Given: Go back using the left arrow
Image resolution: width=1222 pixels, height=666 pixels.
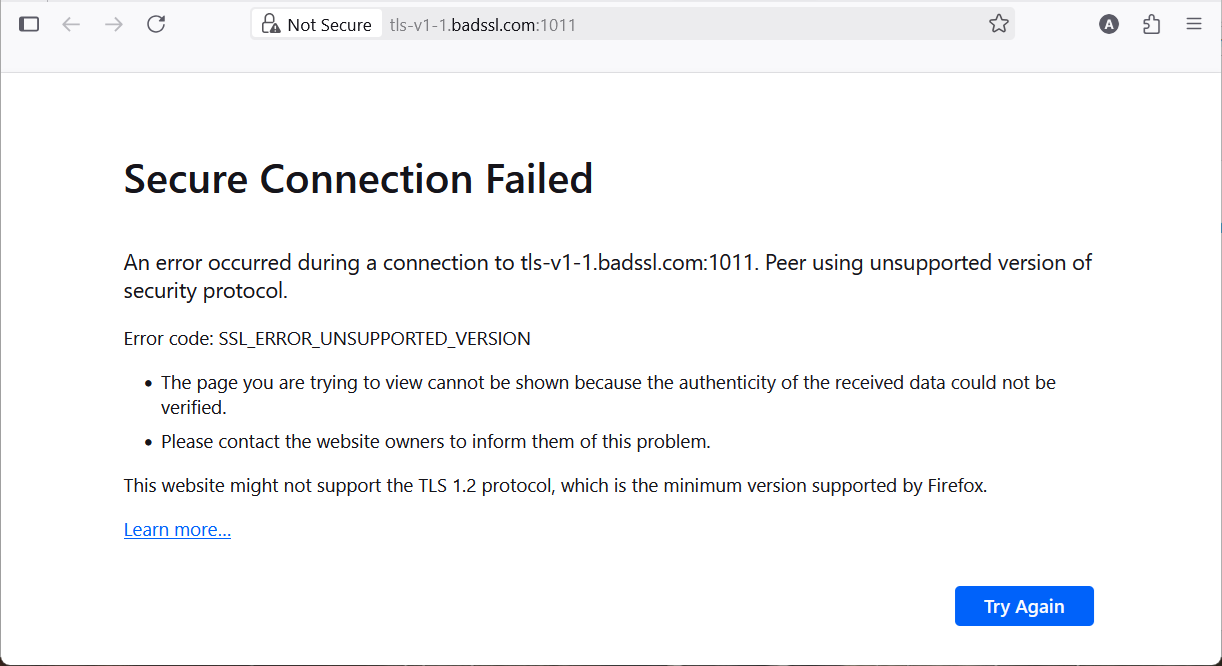Looking at the screenshot, I should 71,24.
